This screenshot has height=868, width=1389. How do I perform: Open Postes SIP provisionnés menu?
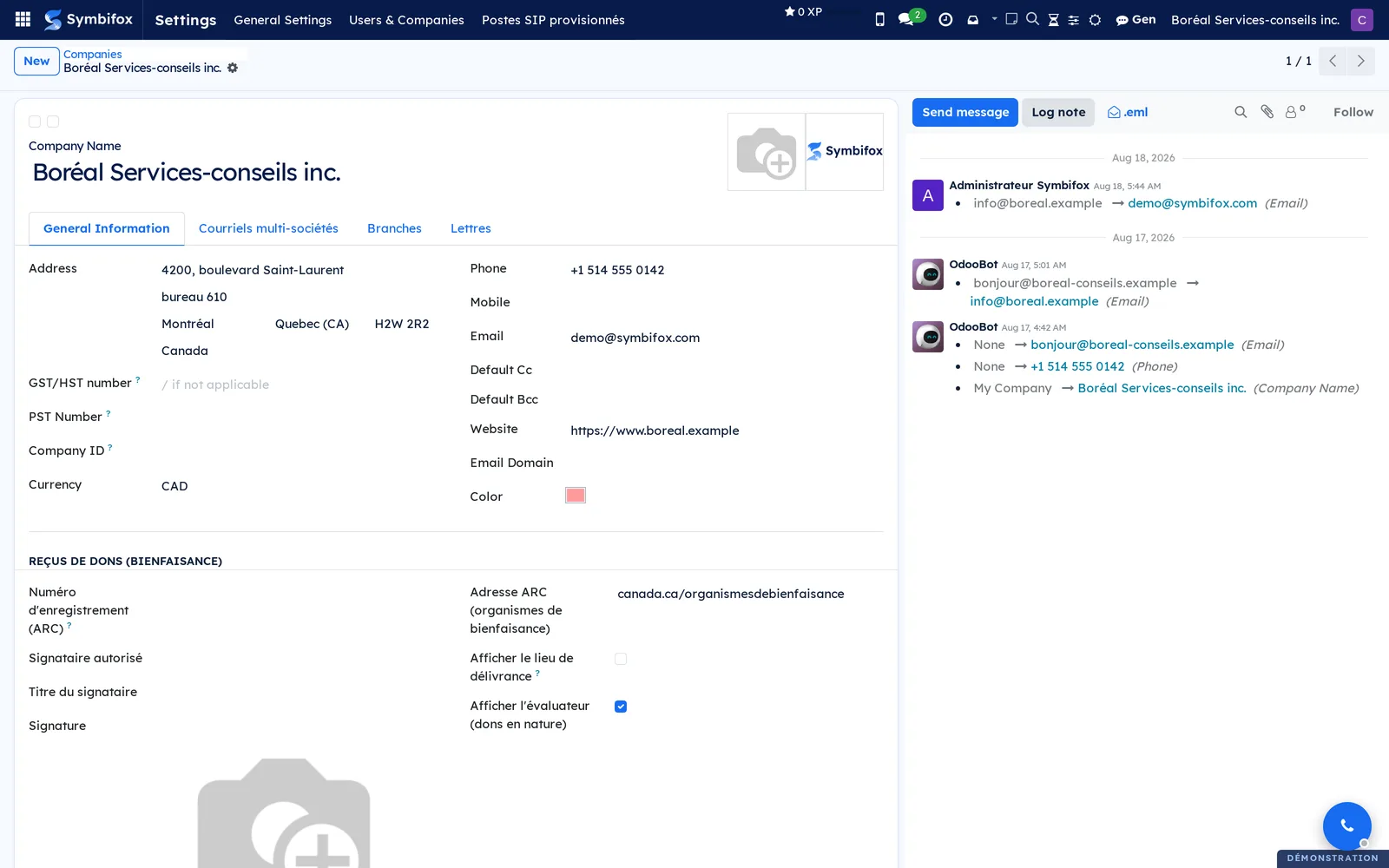[x=553, y=20]
